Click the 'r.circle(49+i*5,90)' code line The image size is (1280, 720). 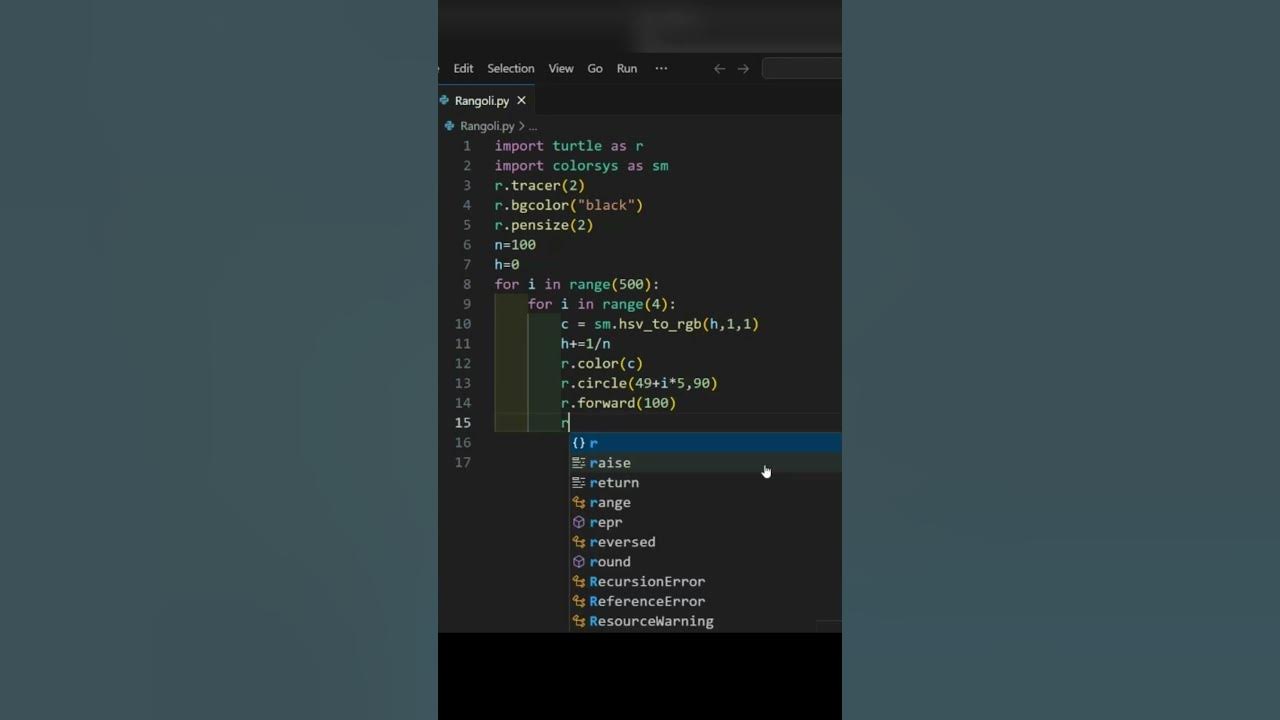tap(639, 383)
